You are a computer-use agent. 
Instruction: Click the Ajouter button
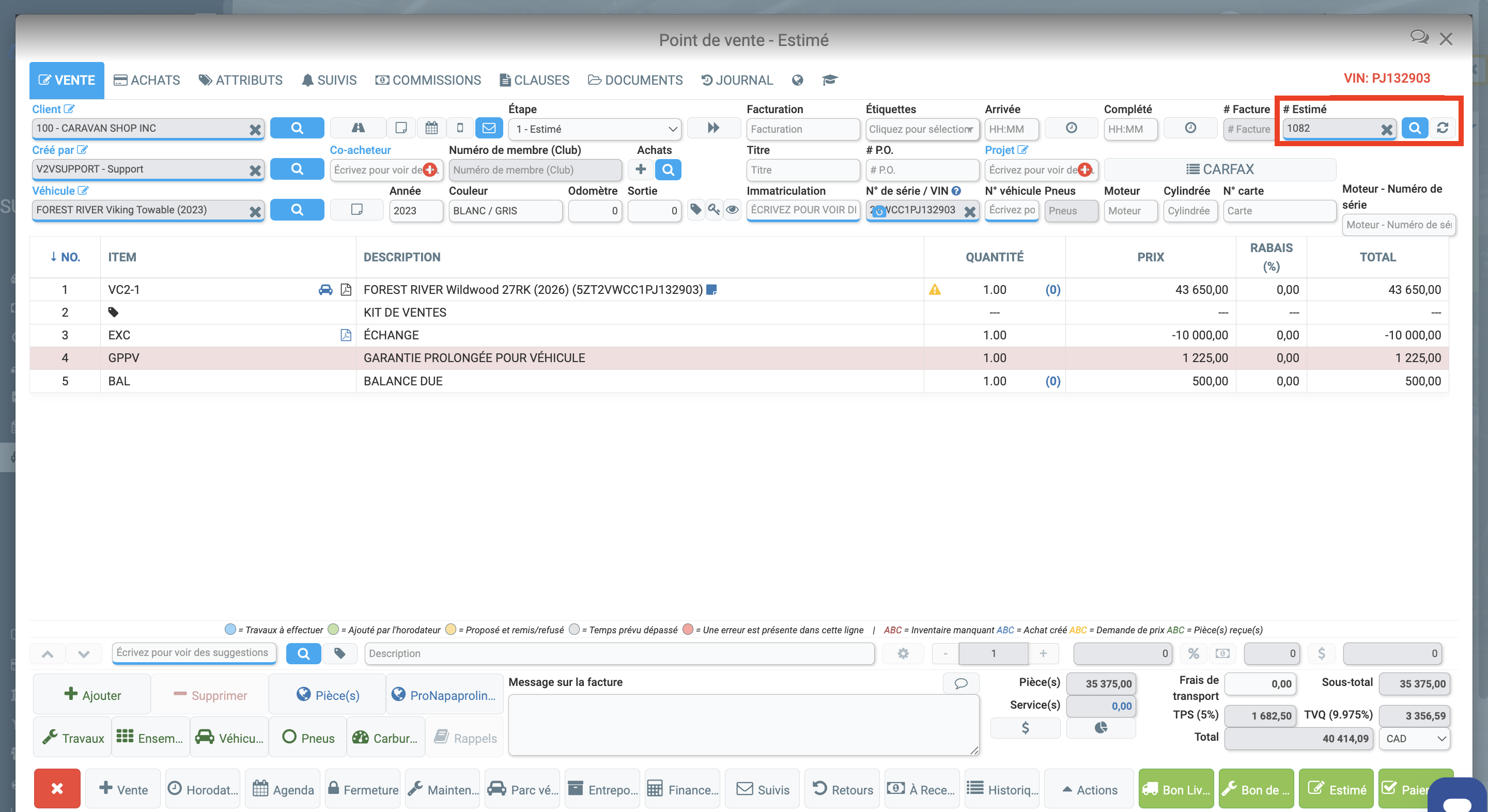pyautogui.click(x=92, y=695)
